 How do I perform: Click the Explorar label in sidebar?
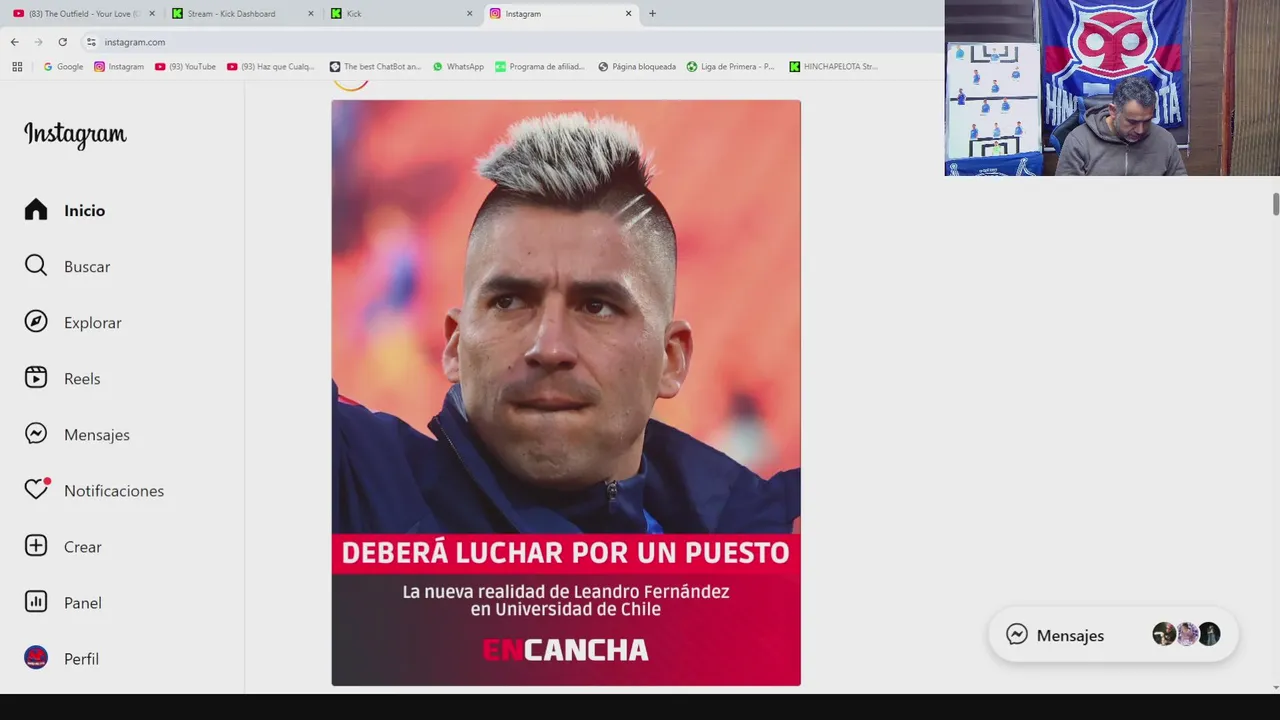pyautogui.click(x=93, y=323)
